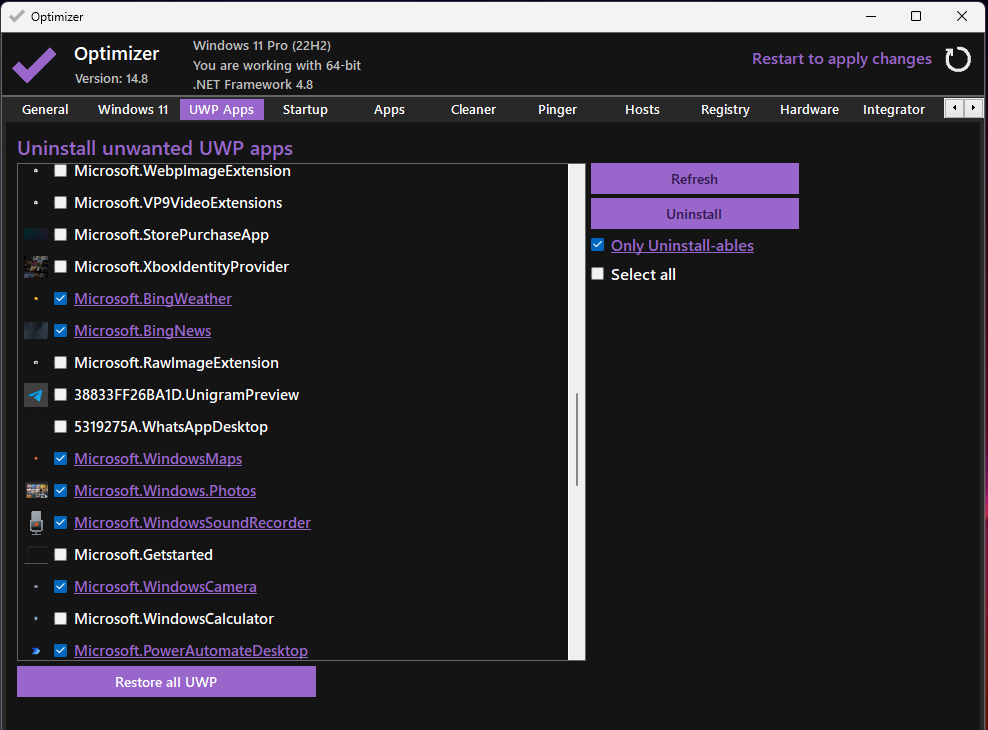
Task: Open the Microsoft.WindowsMaps link
Action: point(158,459)
